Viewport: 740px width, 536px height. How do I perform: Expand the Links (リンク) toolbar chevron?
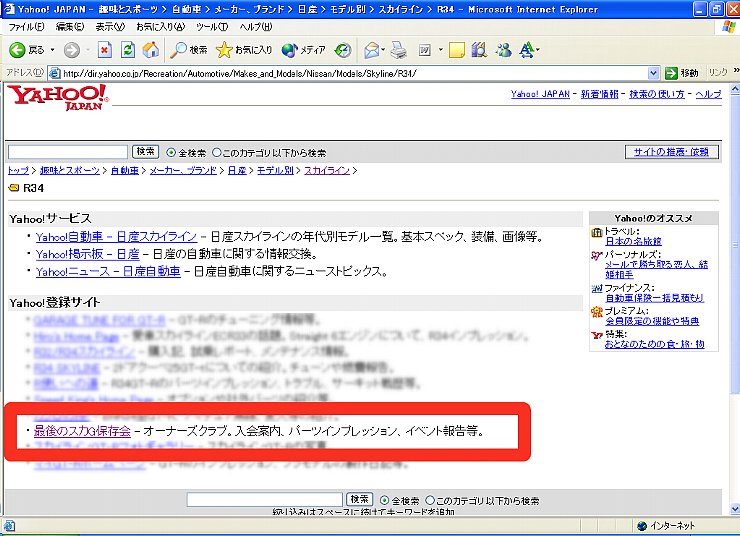tap(736, 71)
